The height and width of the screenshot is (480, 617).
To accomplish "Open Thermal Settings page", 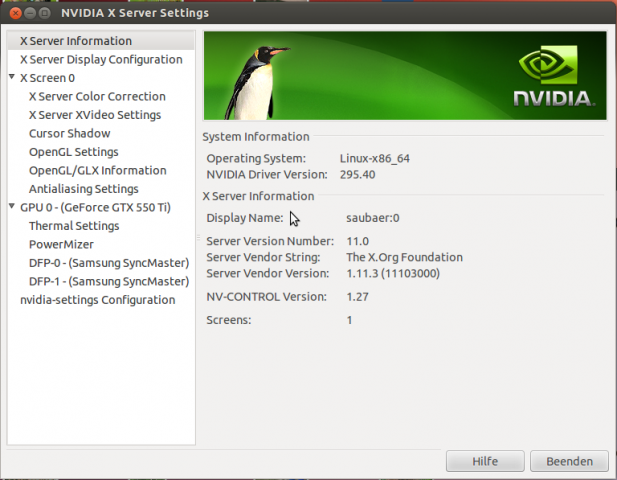I will tap(74, 226).
